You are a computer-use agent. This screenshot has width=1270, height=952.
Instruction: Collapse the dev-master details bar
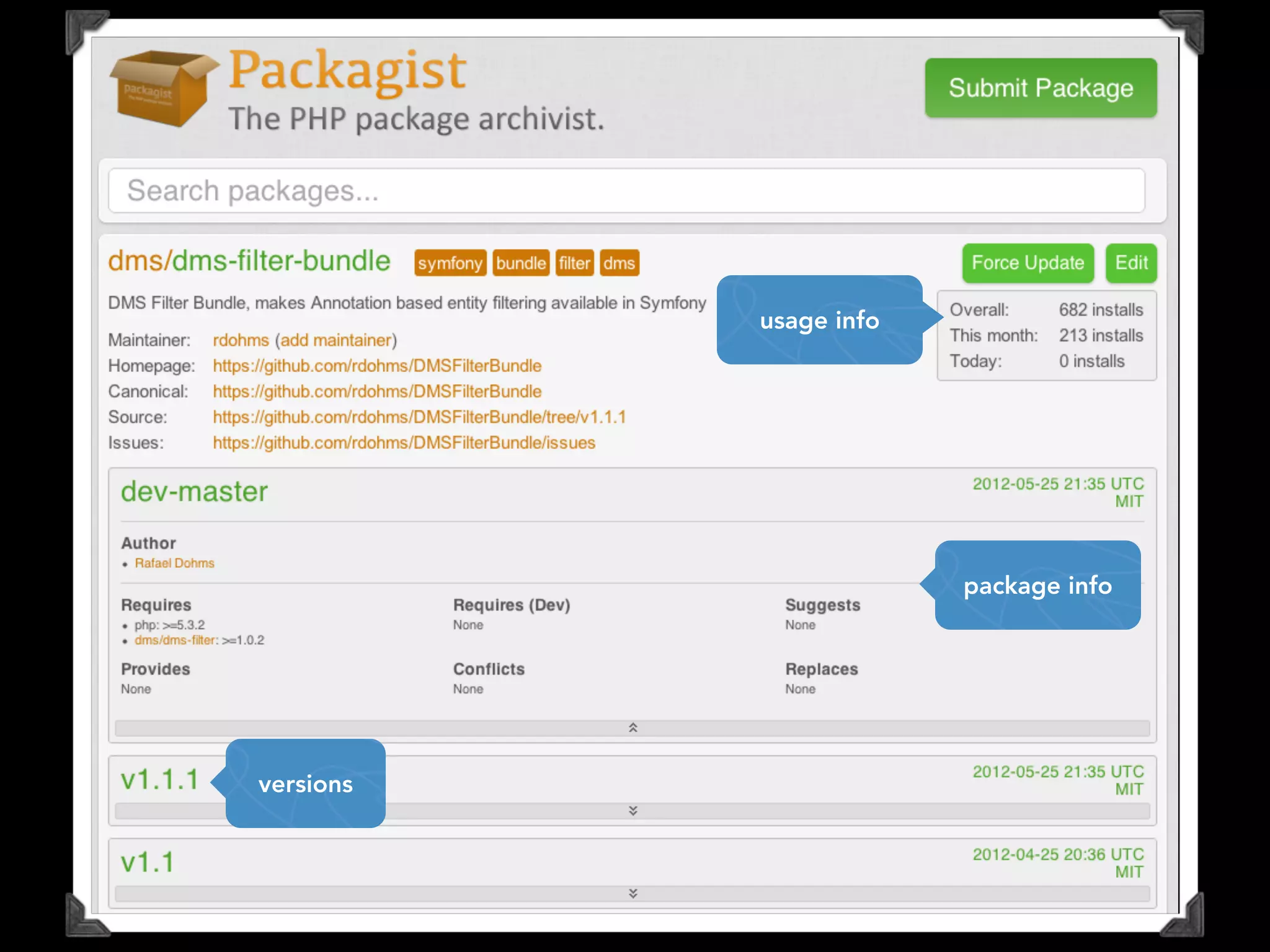tap(633, 728)
